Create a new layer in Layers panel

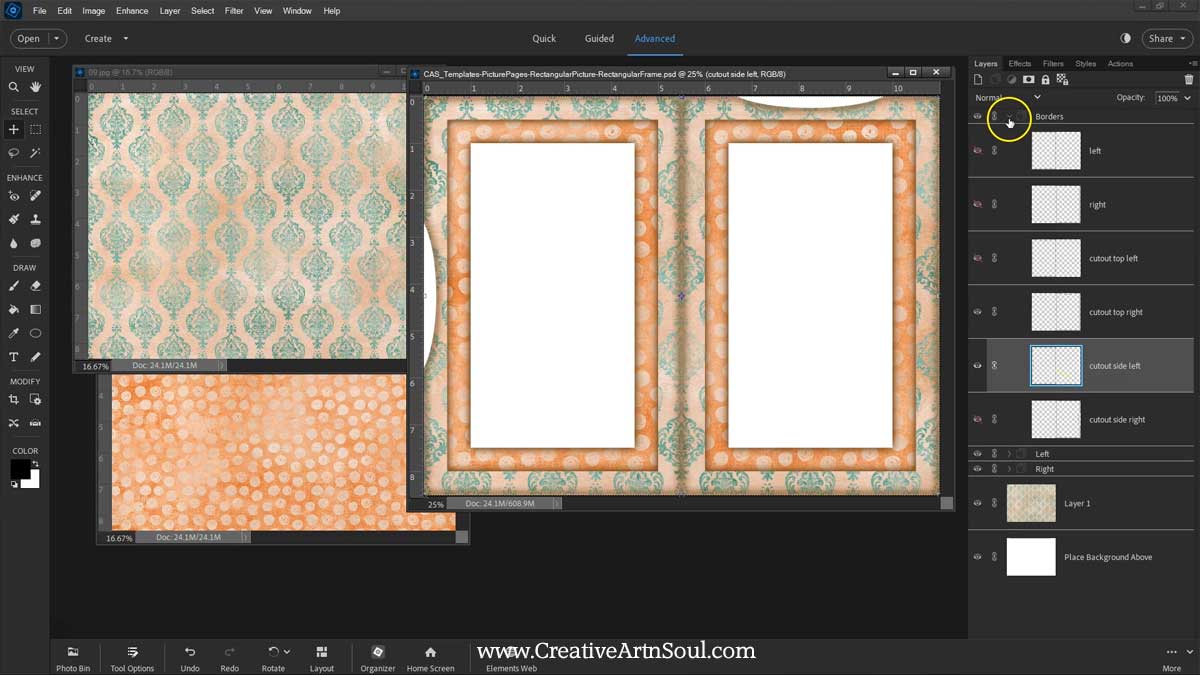[x=979, y=79]
